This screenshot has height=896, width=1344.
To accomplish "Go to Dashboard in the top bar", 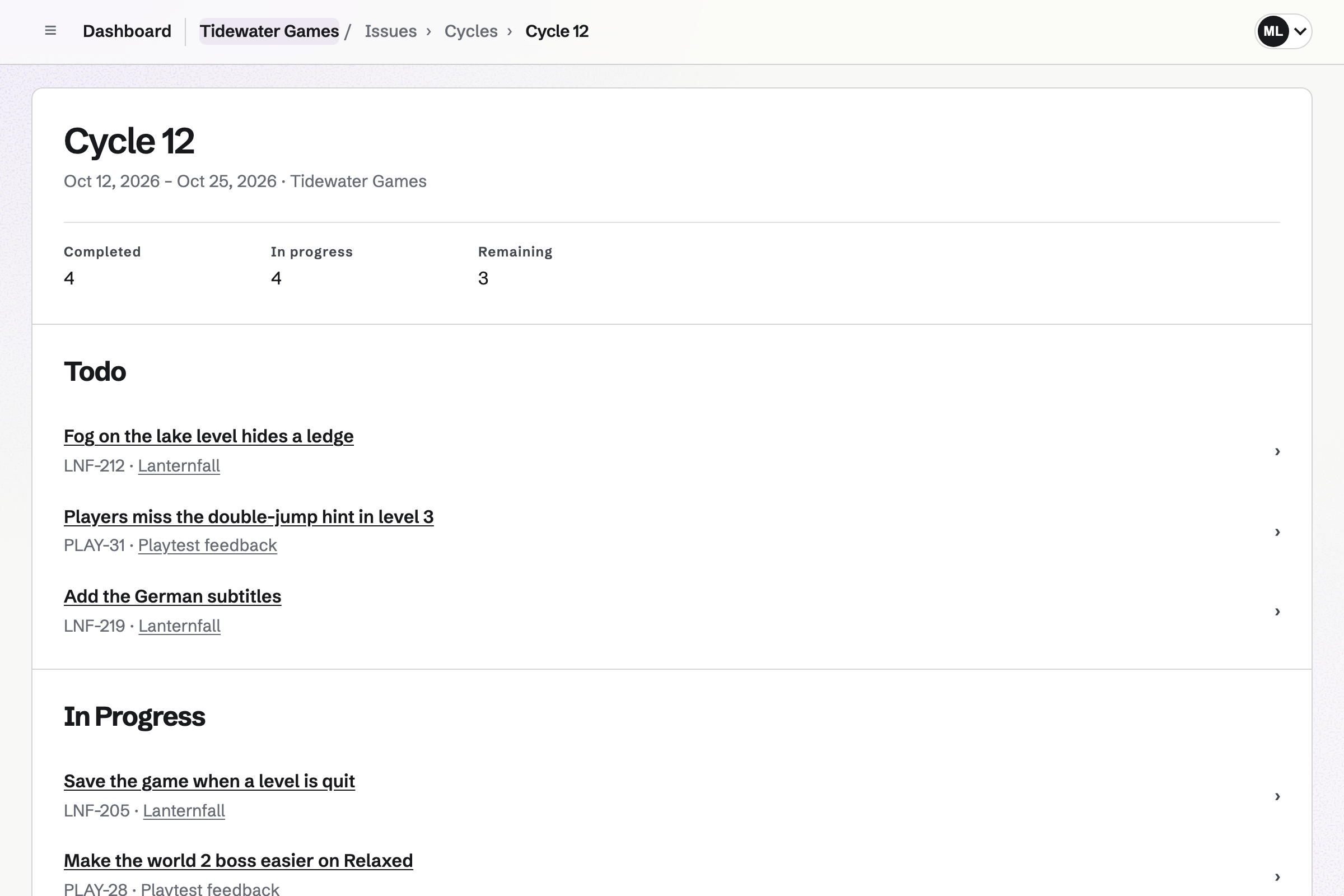I will [x=127, y=31].
